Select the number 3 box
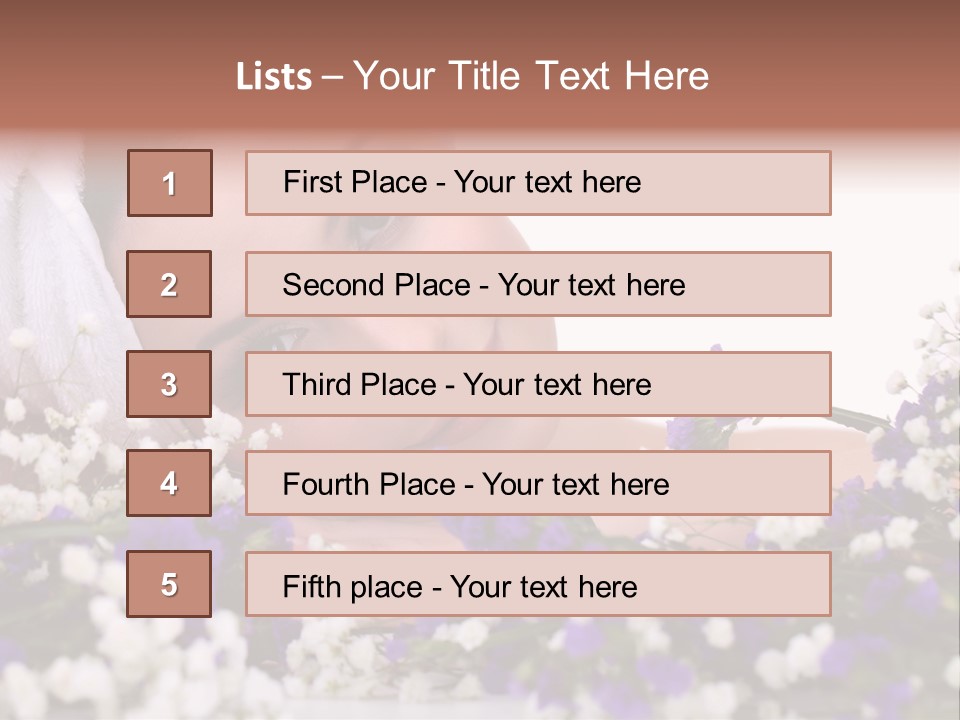This screenshot has height=720, width=960. [x=169, y=384]
